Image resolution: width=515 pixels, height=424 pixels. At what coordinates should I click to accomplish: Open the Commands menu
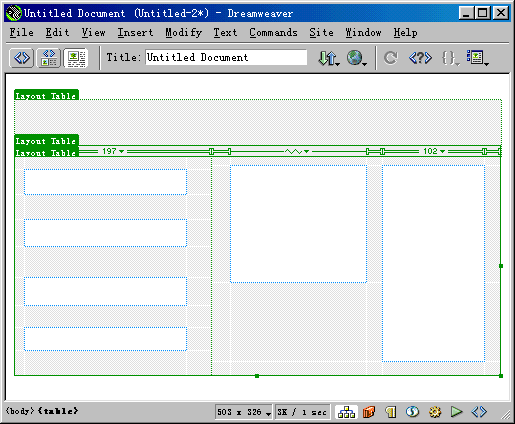click(273, 33)
